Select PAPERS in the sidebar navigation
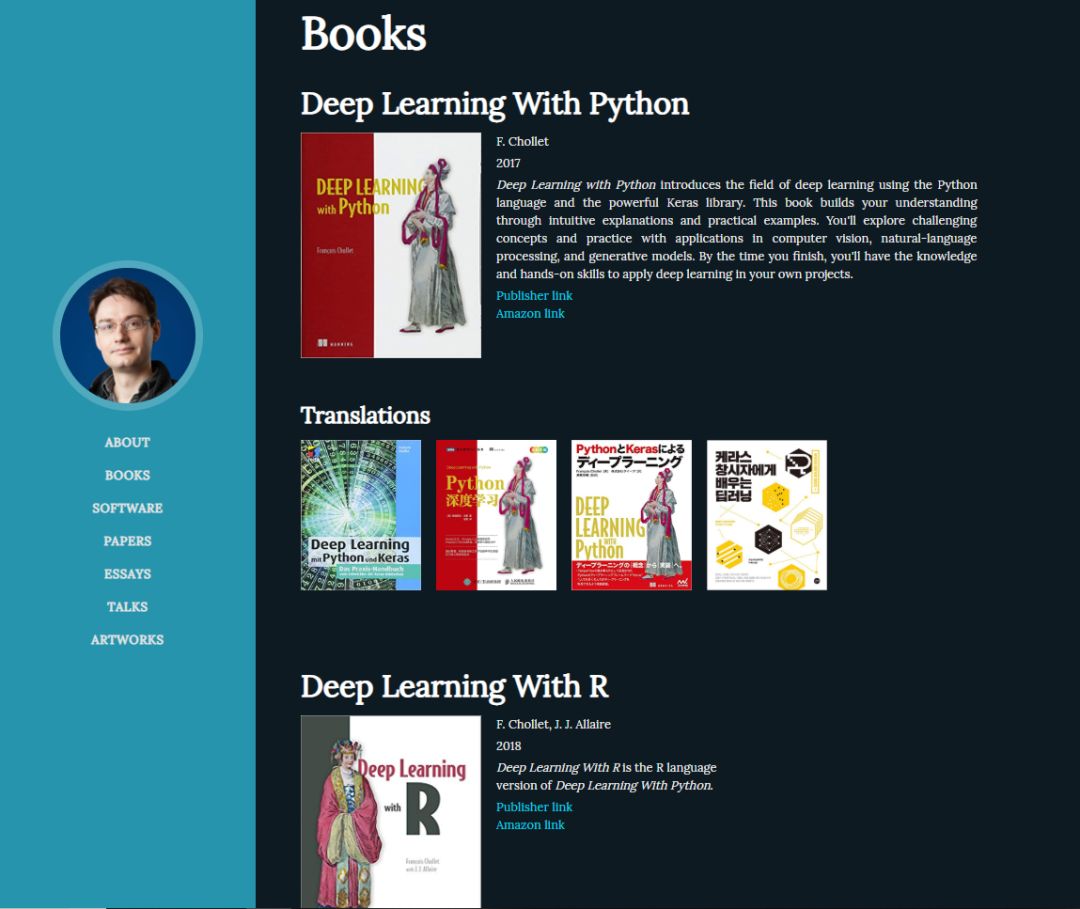This screenshot has width=1080, height=909. click(x=127, y=541)
